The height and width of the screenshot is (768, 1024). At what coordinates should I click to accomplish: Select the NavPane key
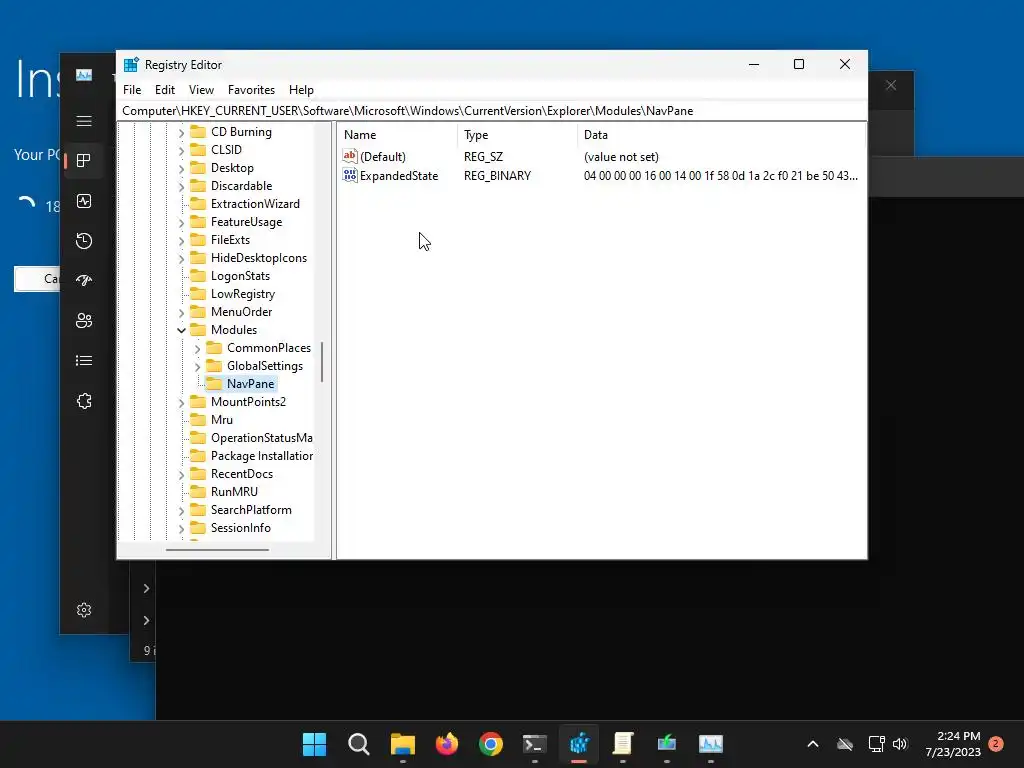(x=250, y=383)
